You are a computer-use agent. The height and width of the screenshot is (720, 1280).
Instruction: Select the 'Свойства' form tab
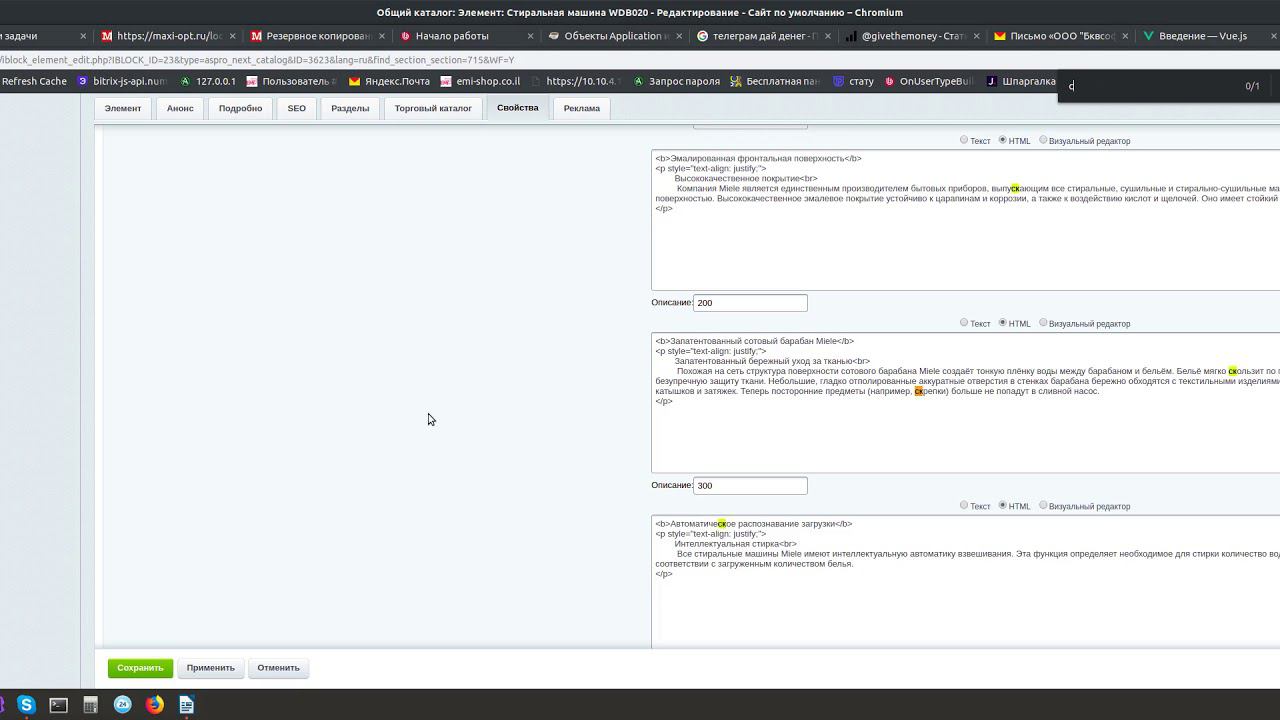point(517,108)
